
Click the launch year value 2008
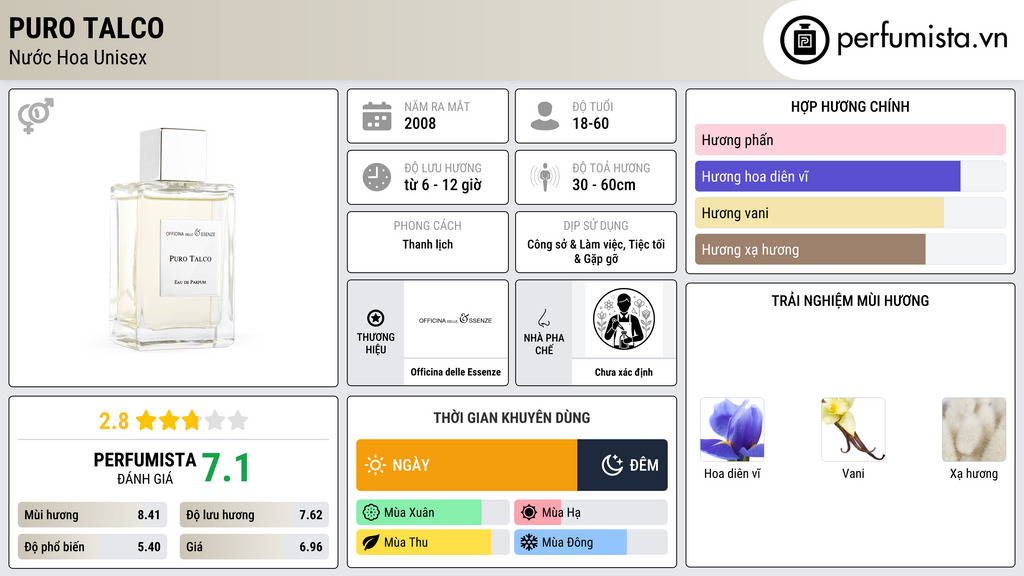click(x=420, y=123)
